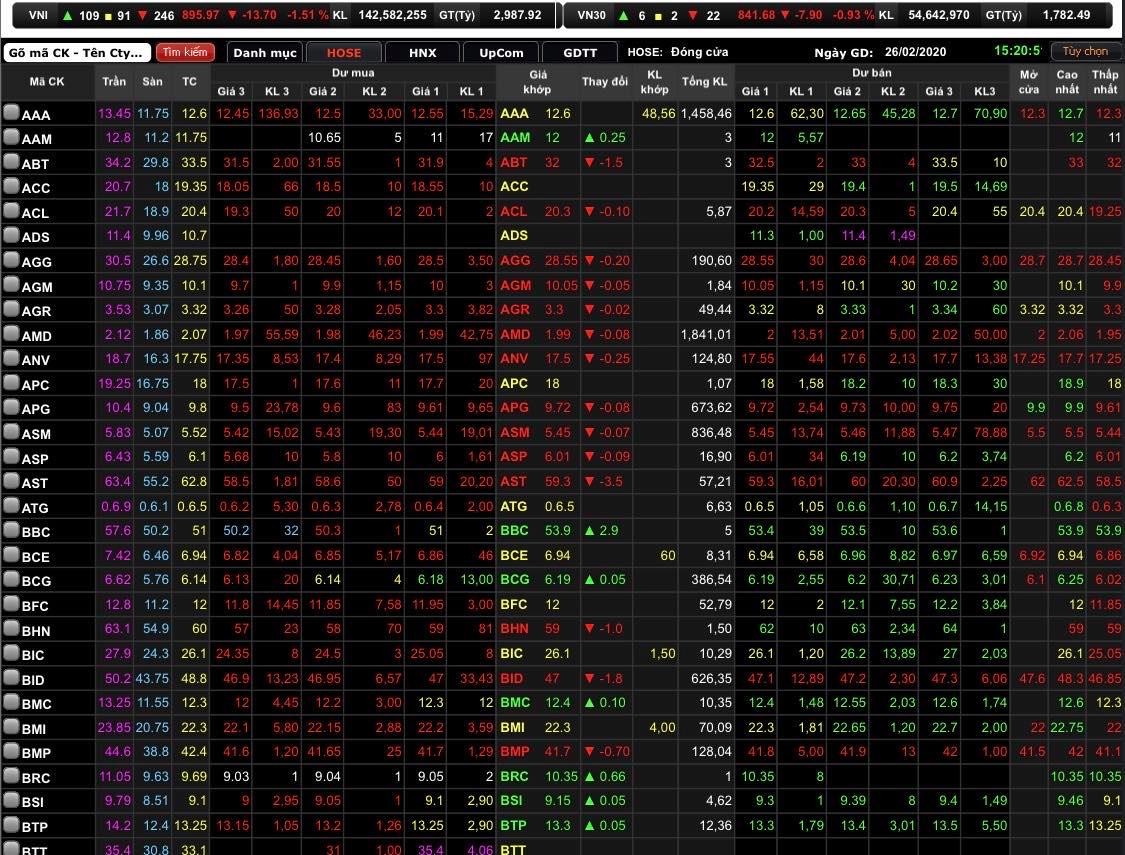Click the Thay đổi column header
Viewport: 1125px width, 855px height.
[x=605, y=81]
